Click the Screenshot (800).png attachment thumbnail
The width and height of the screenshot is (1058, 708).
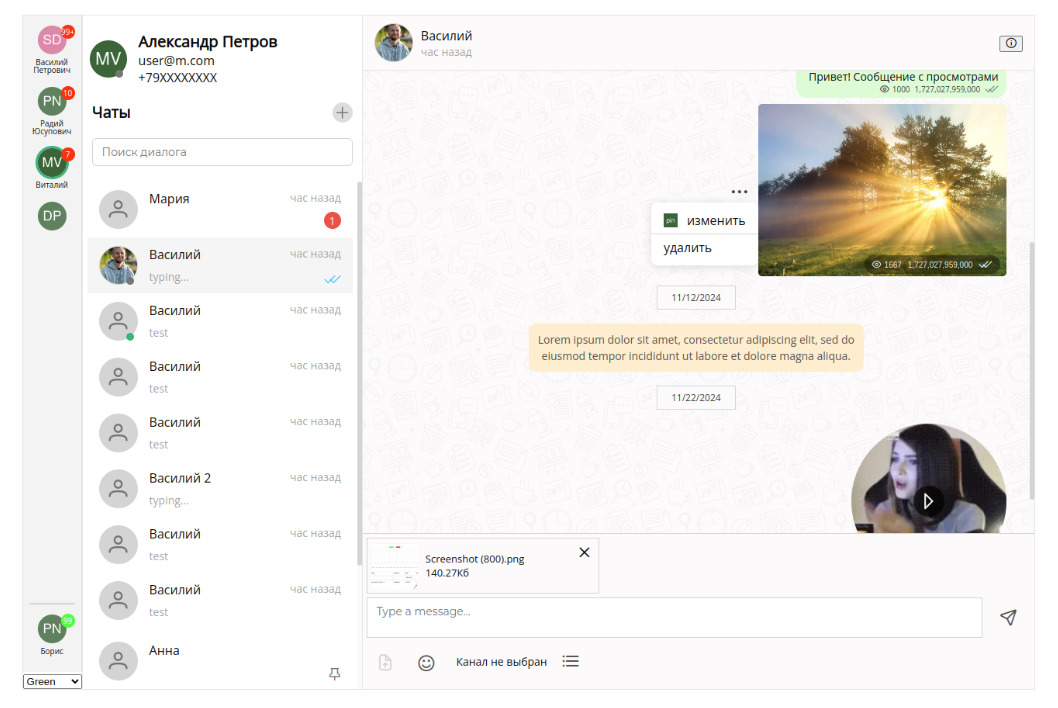point(394,566)
